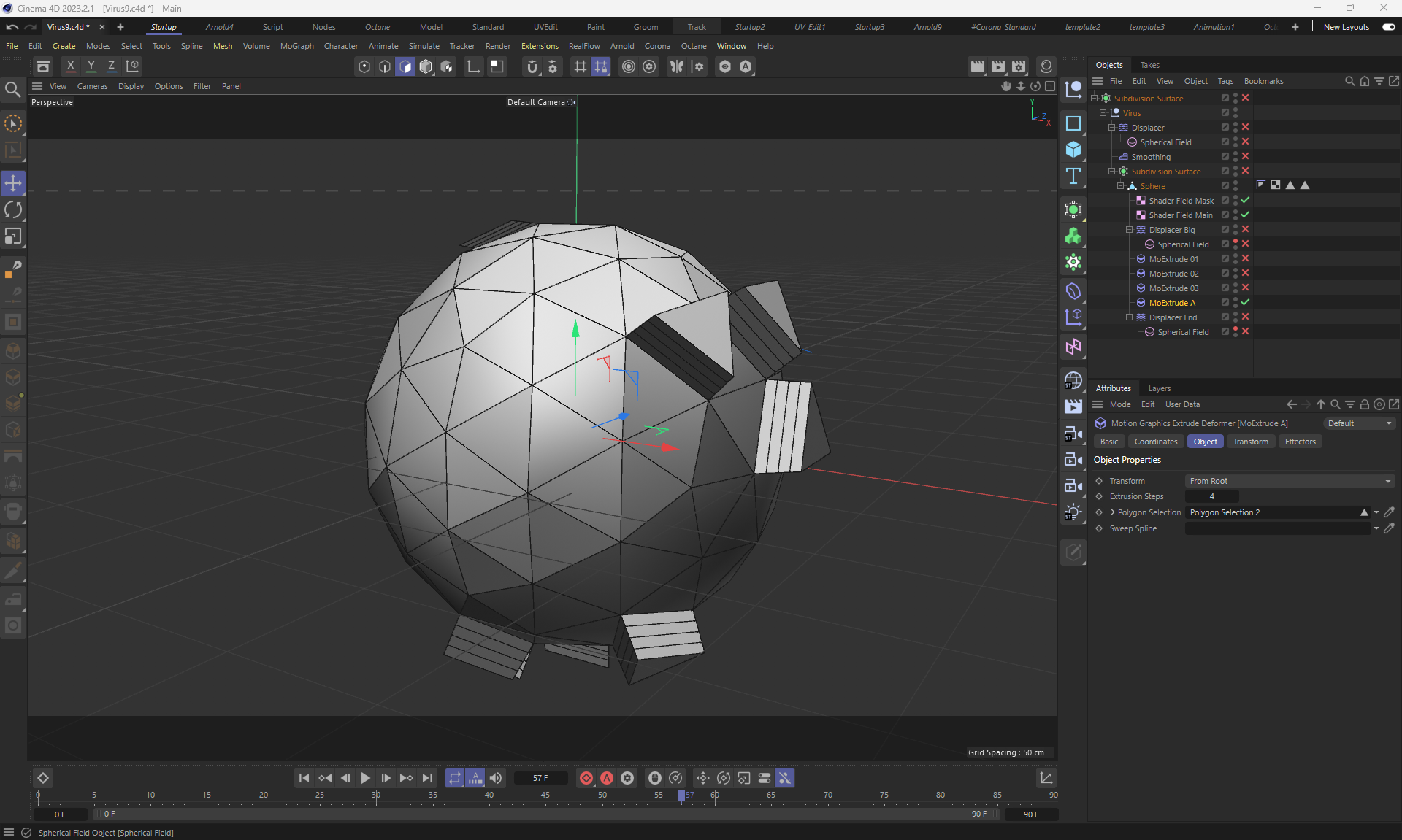Click the record active objects button

[x=586, y=778]
